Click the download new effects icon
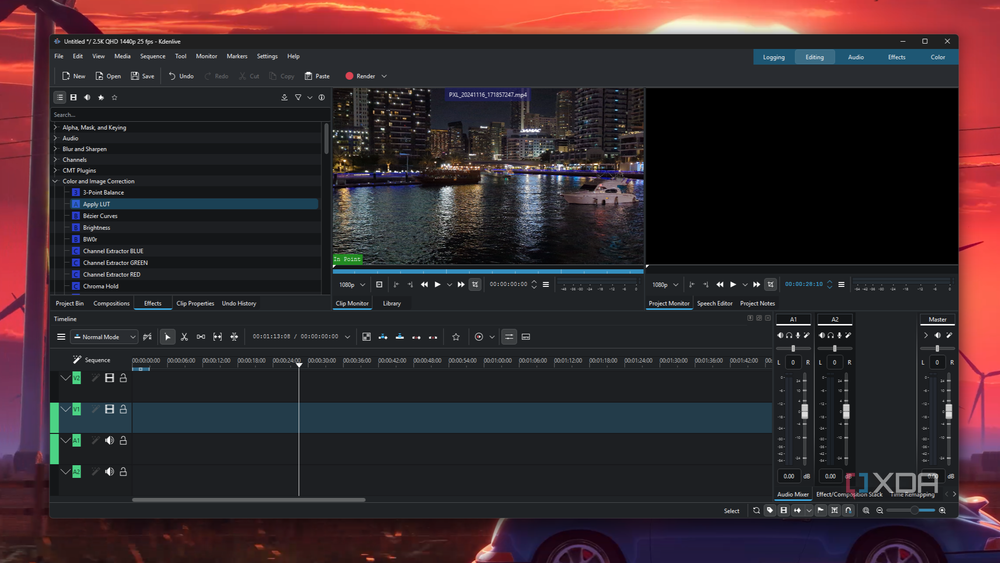The height and width of the screenshot is (563, 1000). [x=284, y=98]
